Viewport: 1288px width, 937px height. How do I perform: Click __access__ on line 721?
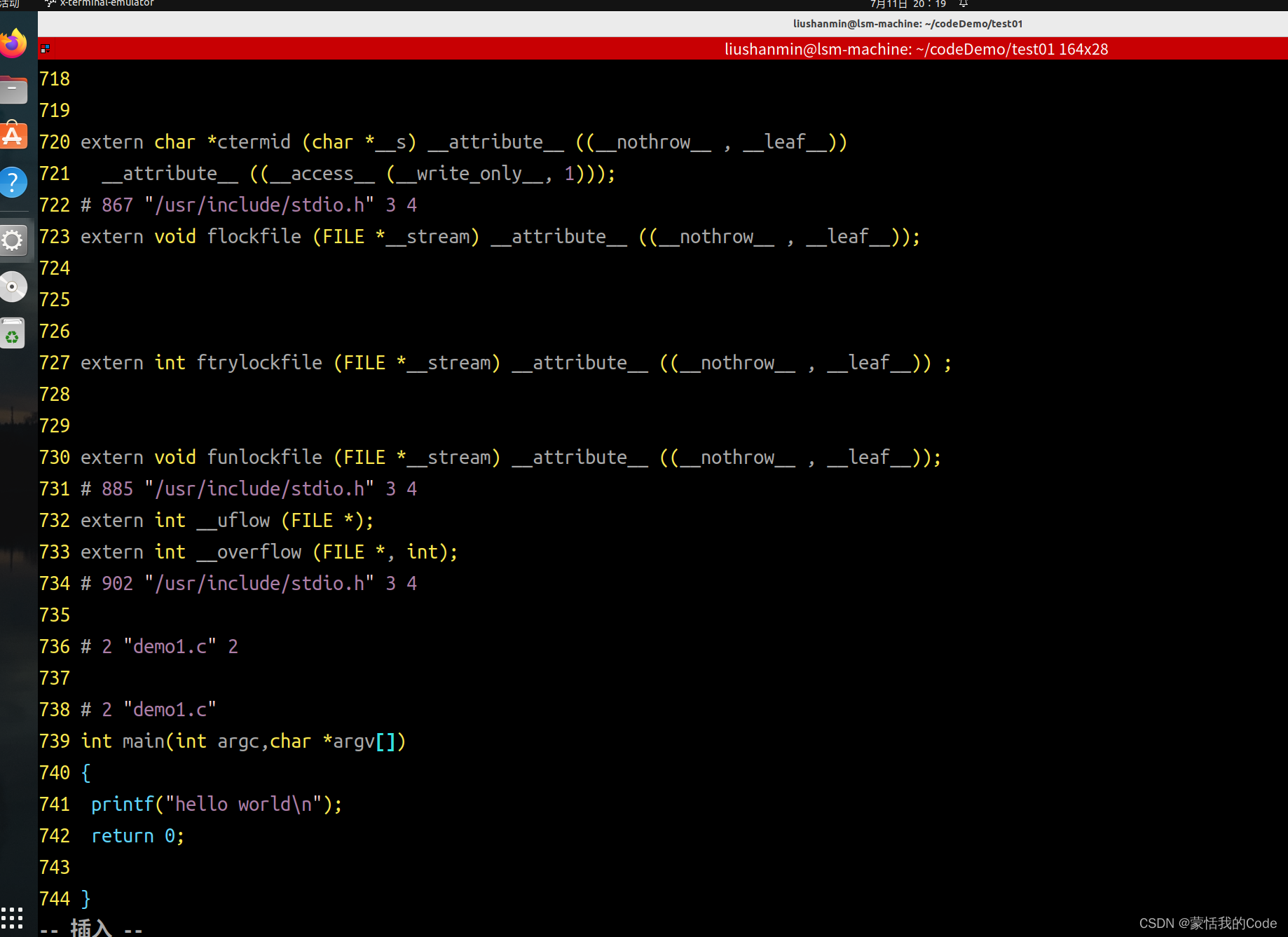click(322, 174)
